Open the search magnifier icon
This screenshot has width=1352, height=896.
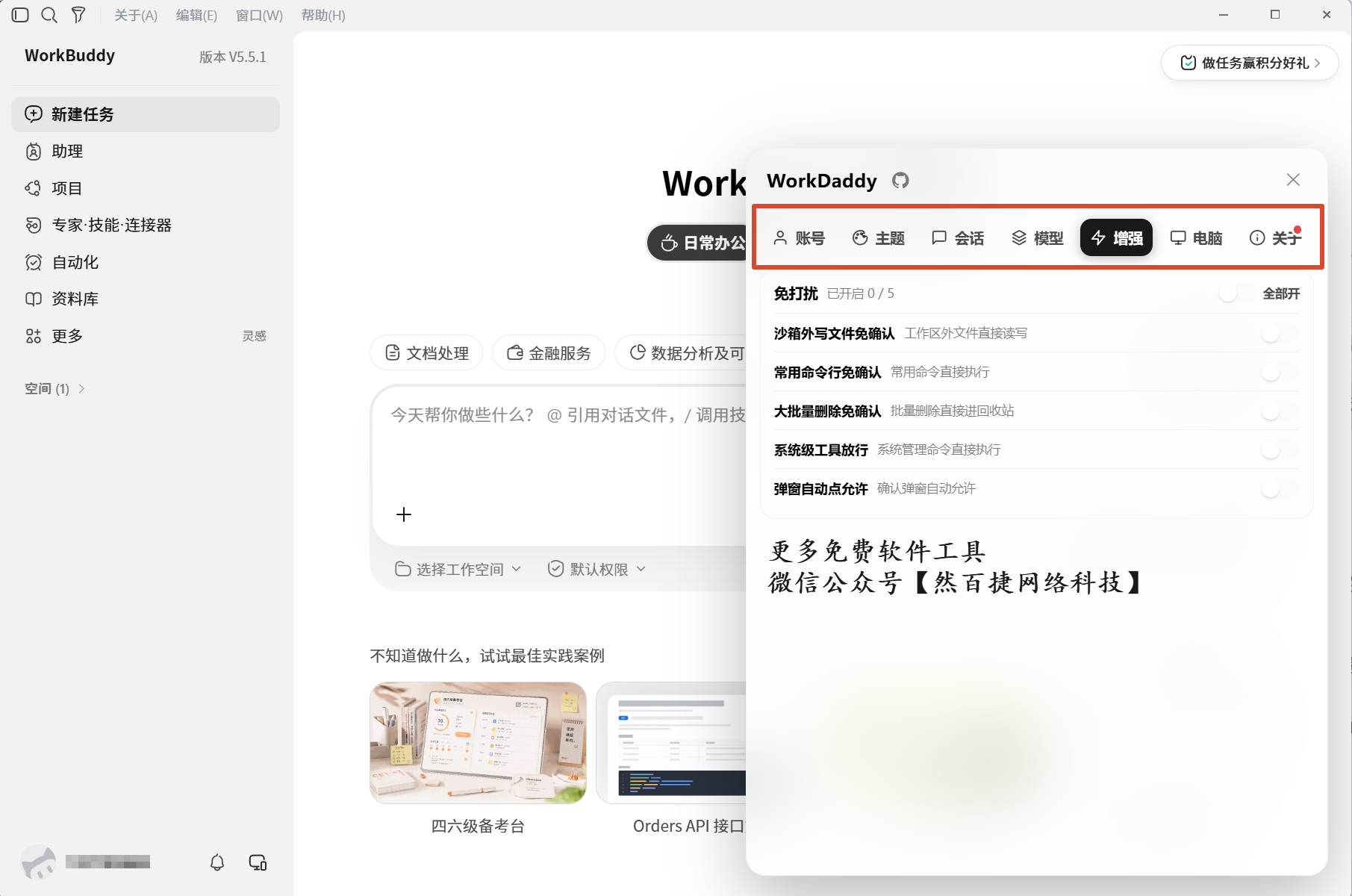pos(49,15)
